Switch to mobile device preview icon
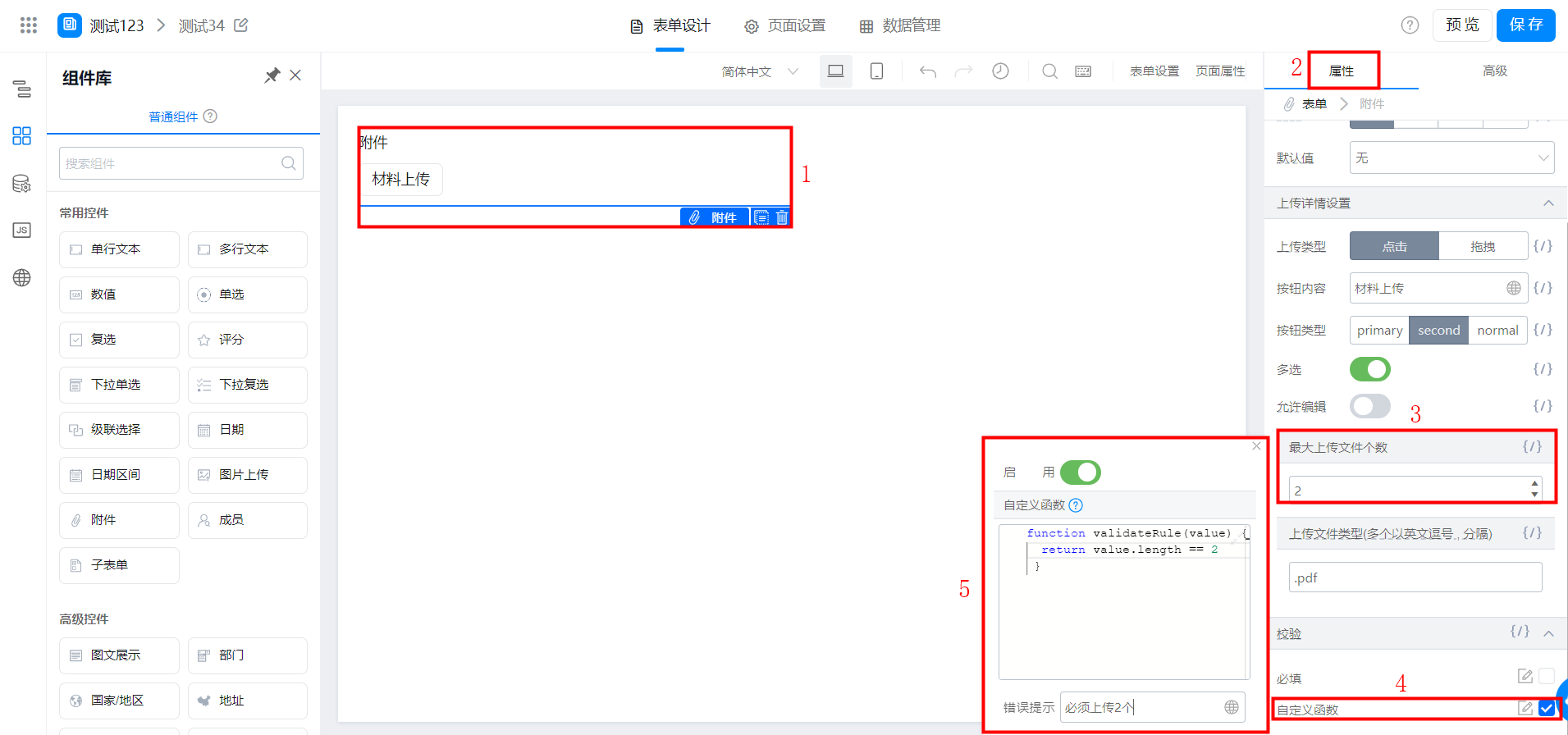Viewport: 1568px width, 735px height. tap(876, 71)
